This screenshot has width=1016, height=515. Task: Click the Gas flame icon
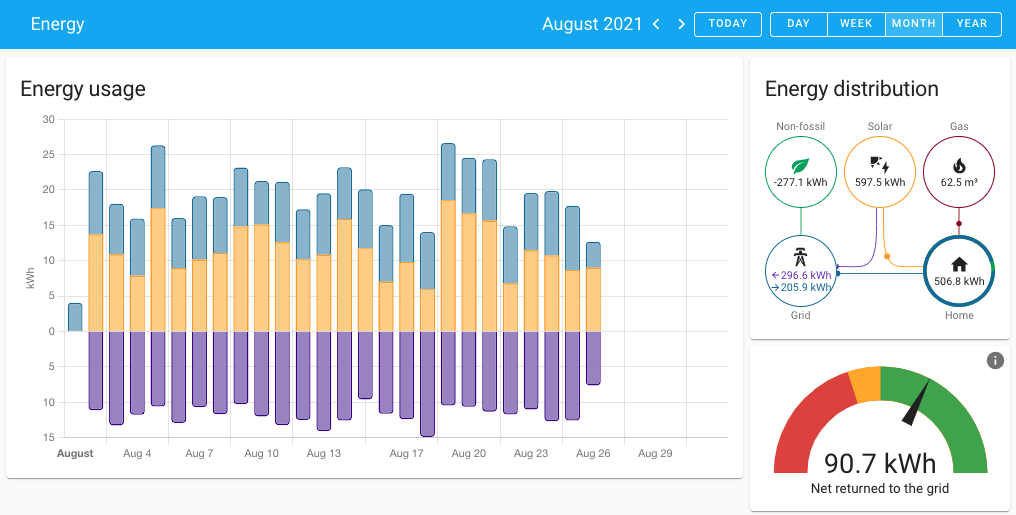coord(958,165)
